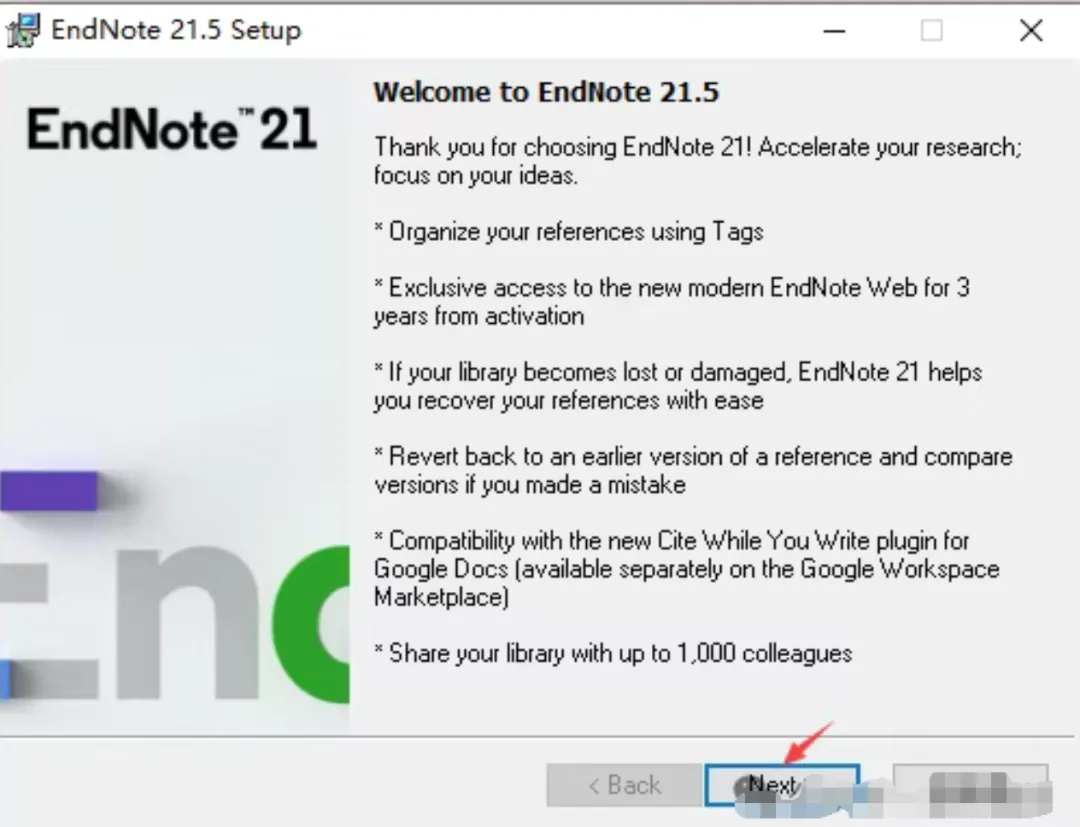Click the disabled Back button
This screenshot has height=827, width=1080.
point(624,785)
